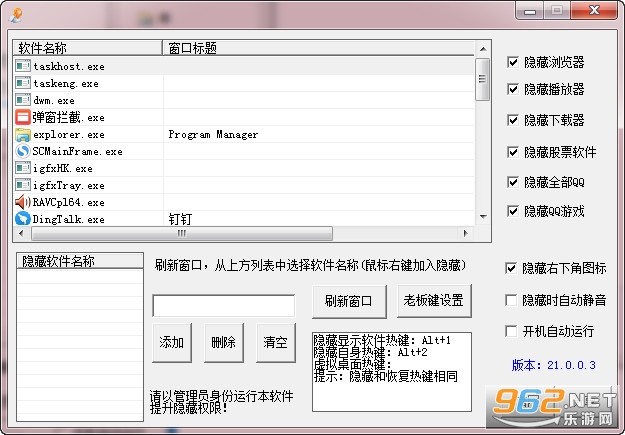Open 老板键设置 settings
Image resolution: width=625 pixels, height=435 pixels.
[434, 300]
